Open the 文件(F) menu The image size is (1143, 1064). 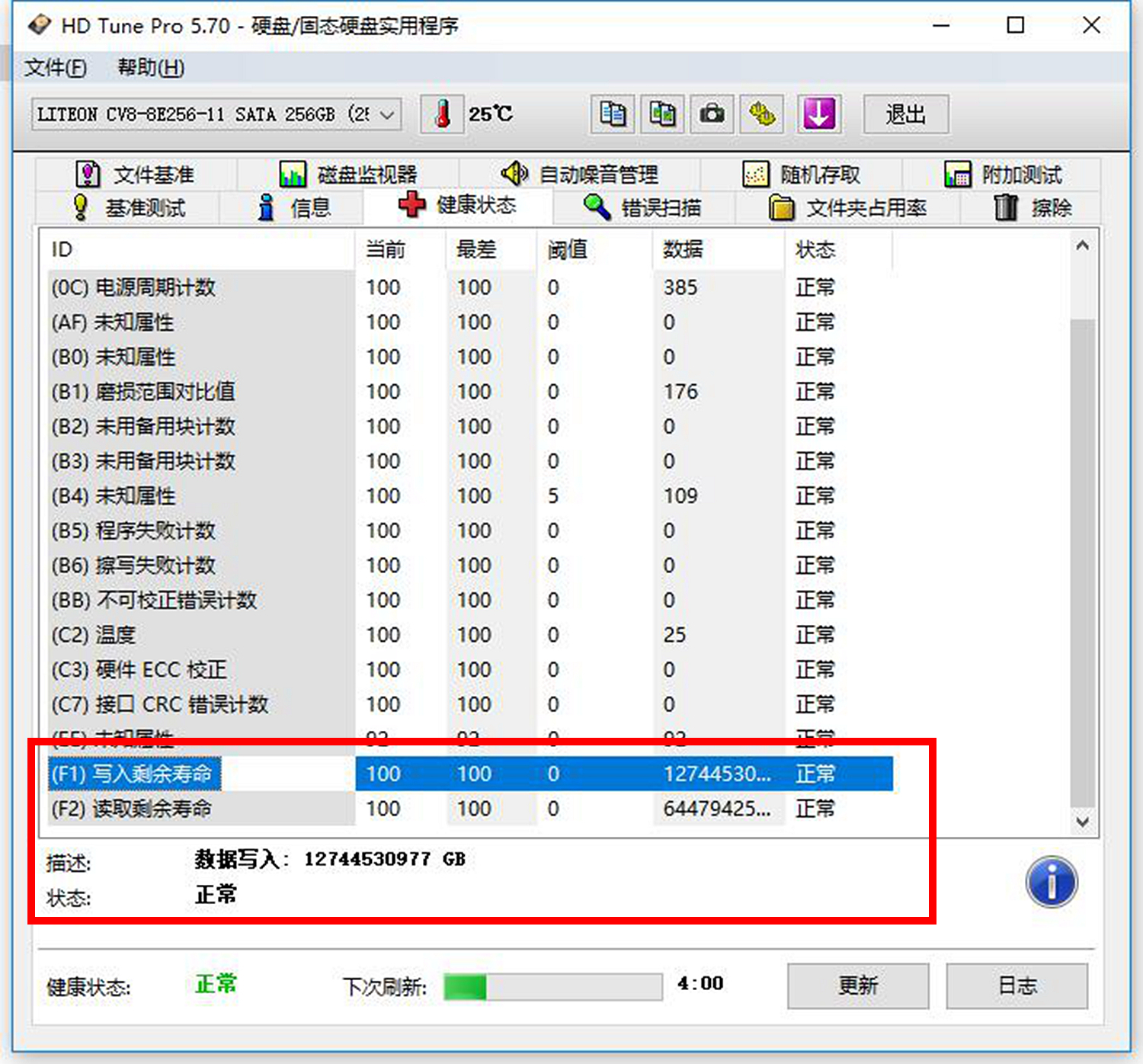(56, 68)
